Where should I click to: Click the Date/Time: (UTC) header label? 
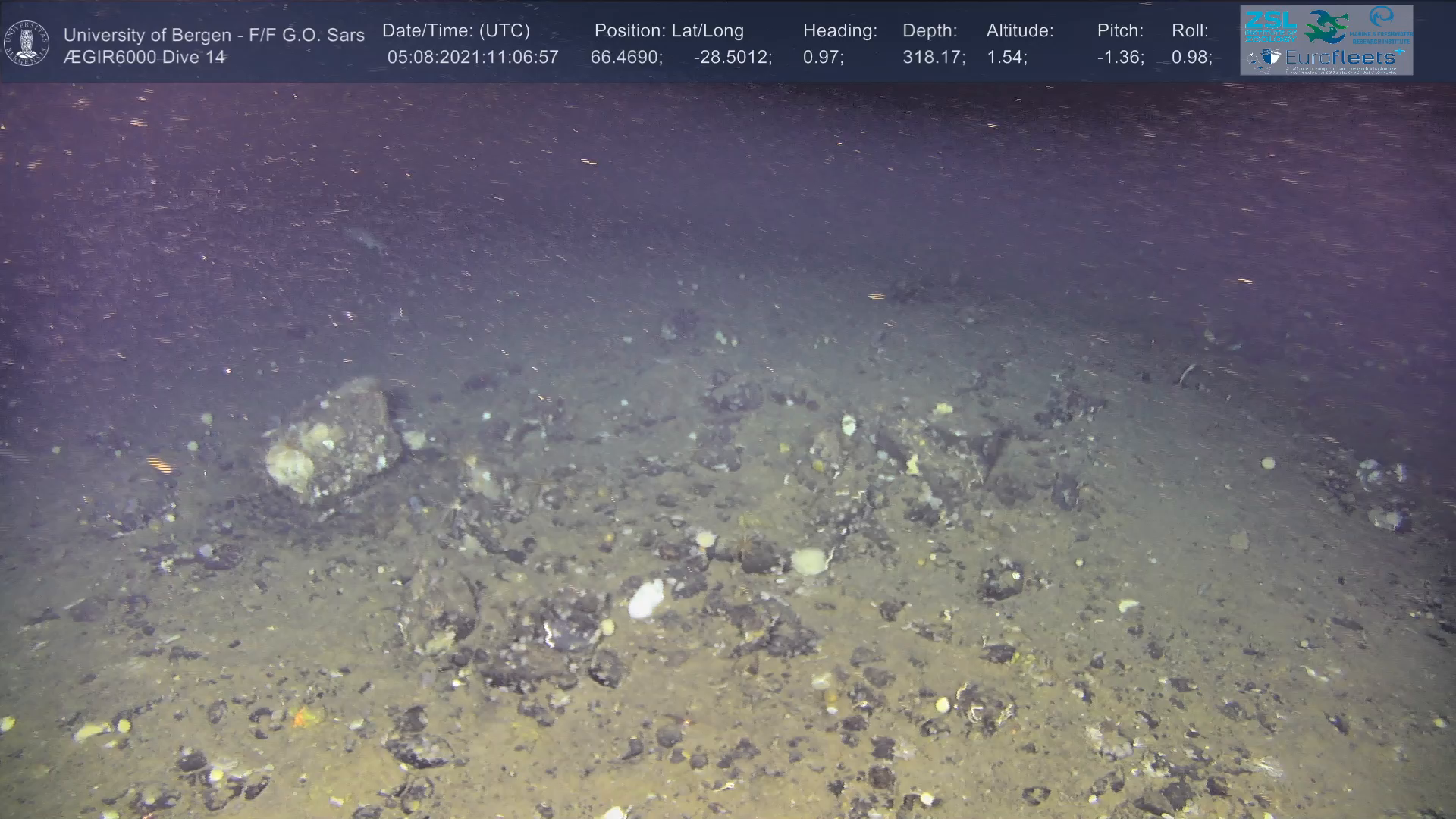[x=456, y=31]
